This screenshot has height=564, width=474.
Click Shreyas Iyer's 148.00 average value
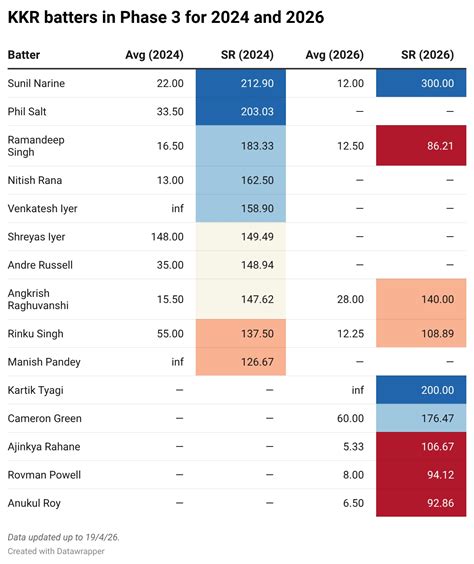coord(167,237)
